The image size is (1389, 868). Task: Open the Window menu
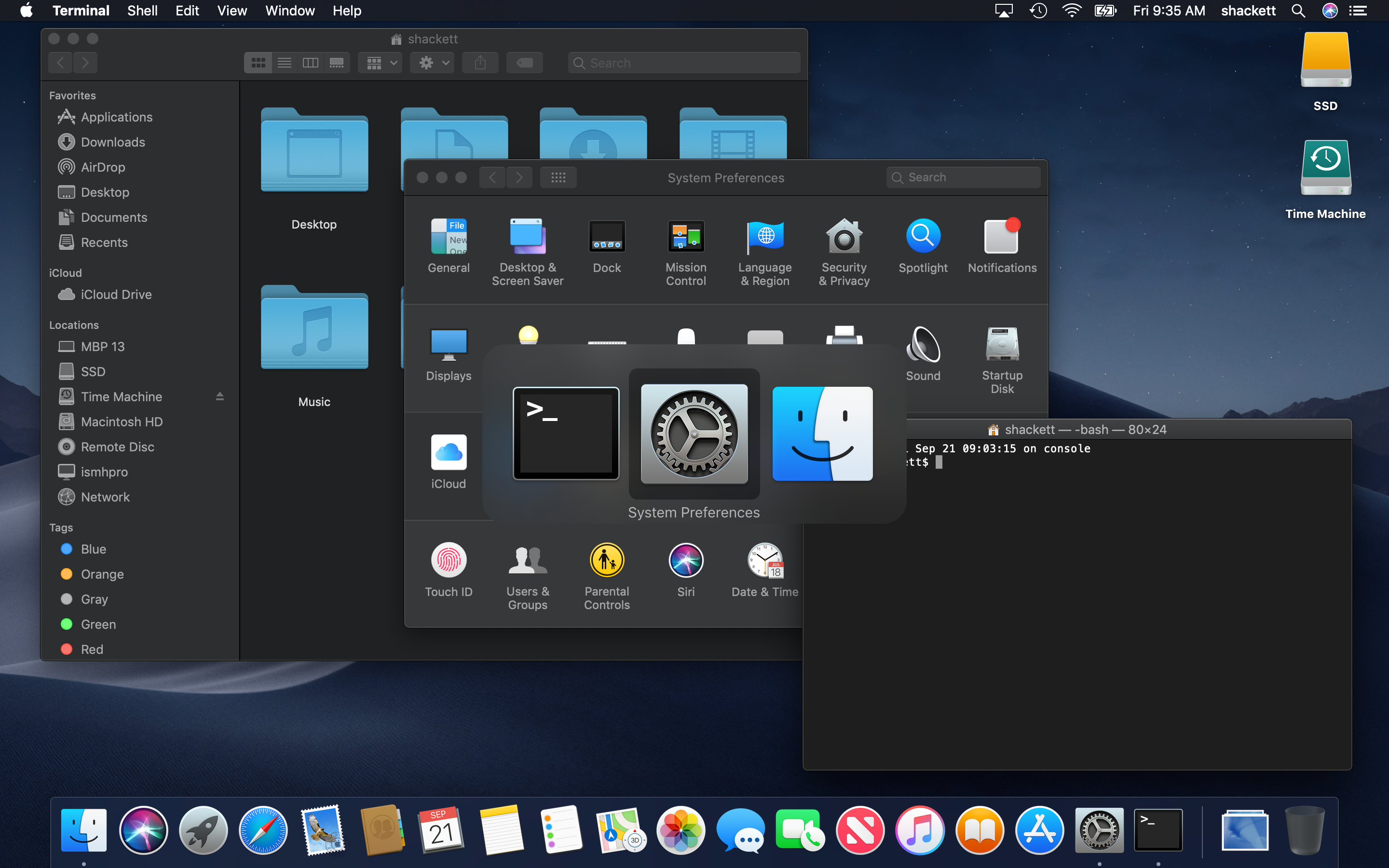(x=290, y=11)
